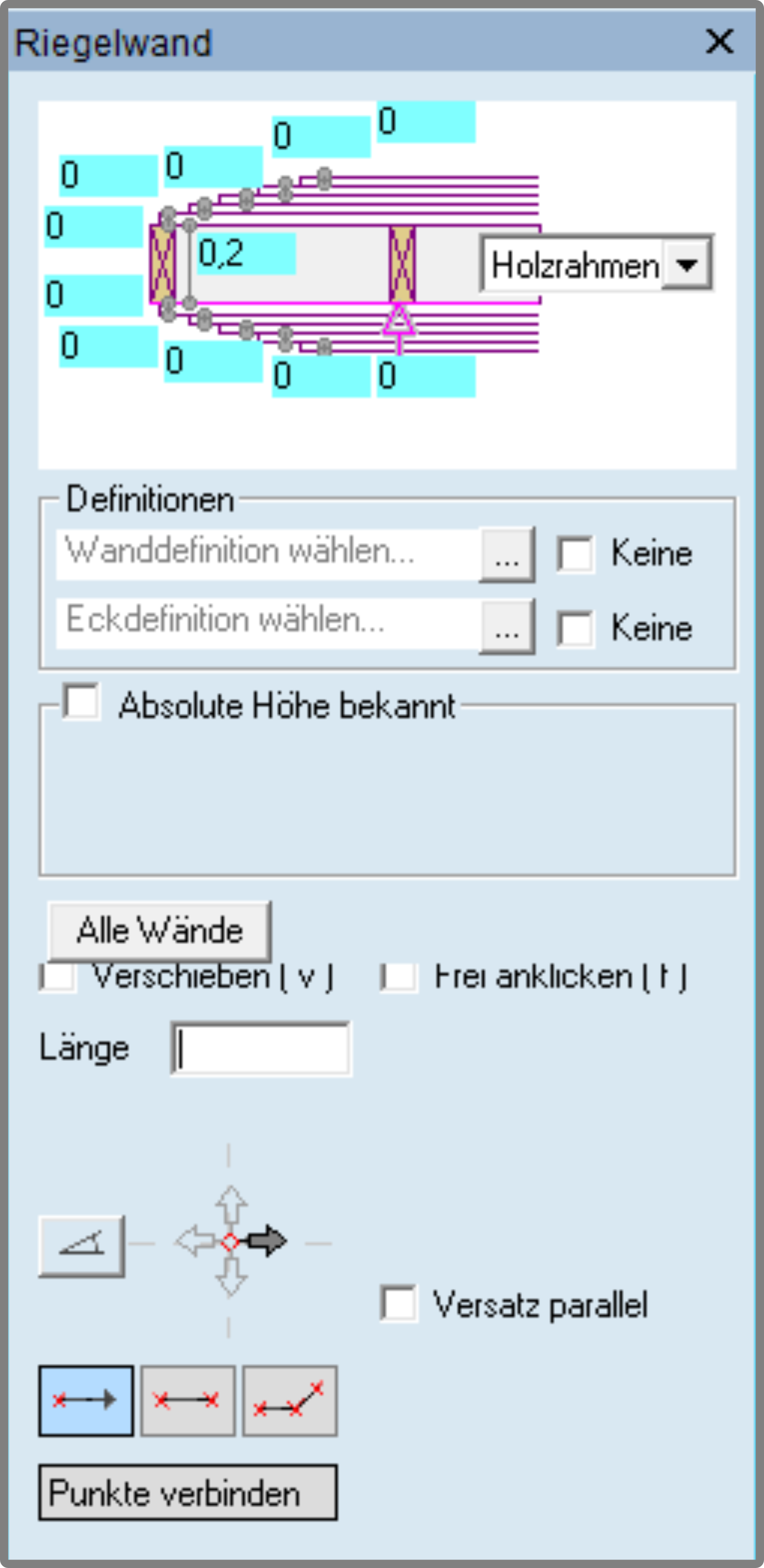This screenshot has height=1568, width=764.
Task: Click the Länge input field
Action: [261, 1049]
